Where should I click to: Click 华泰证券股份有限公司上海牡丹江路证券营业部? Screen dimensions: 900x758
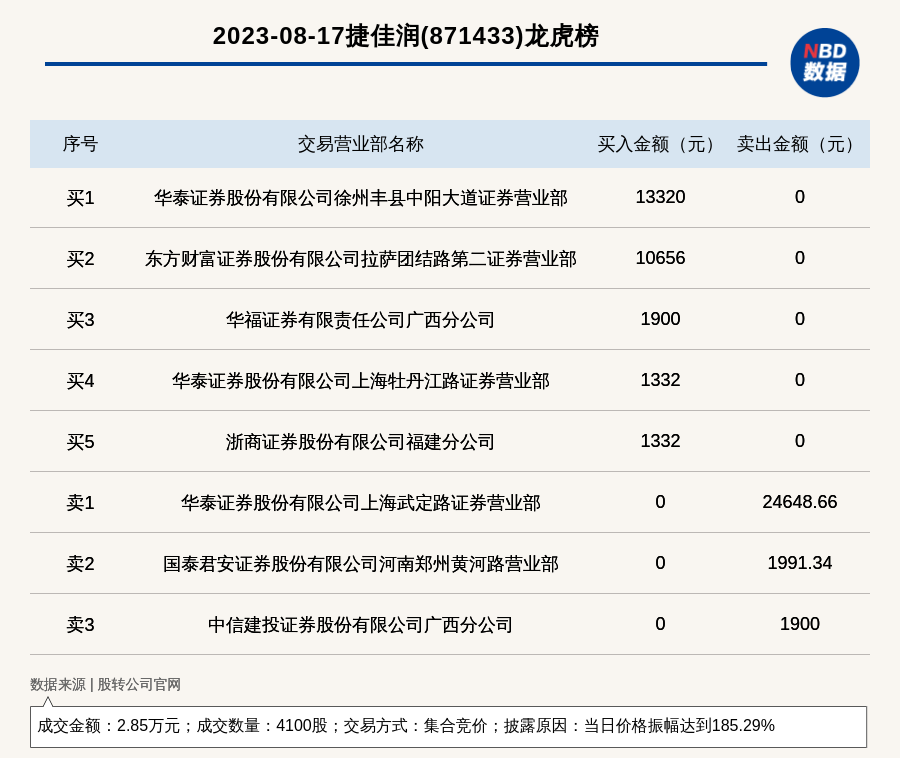pos(360,381)
